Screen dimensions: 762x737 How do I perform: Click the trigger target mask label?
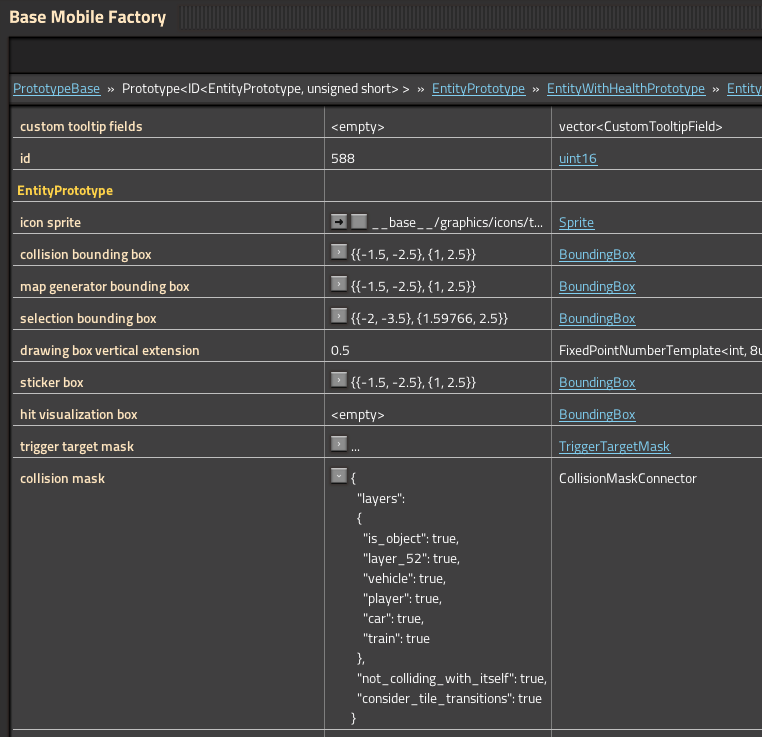[77, 446]
